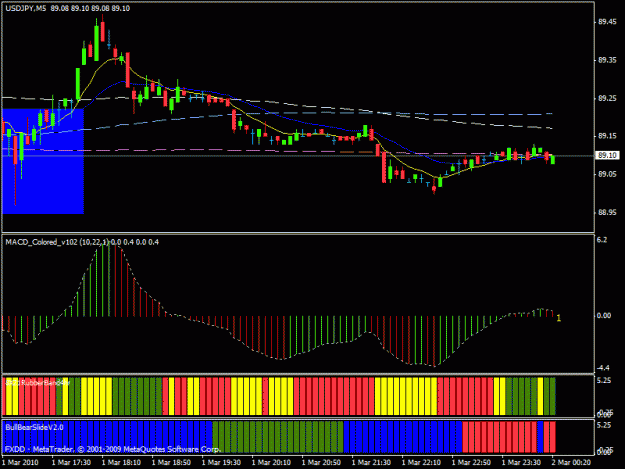Viewport: 625px width, 469px height.
Task: Click the 89.10 current price label
Action: pyautogui.click(x=607, y=155)
